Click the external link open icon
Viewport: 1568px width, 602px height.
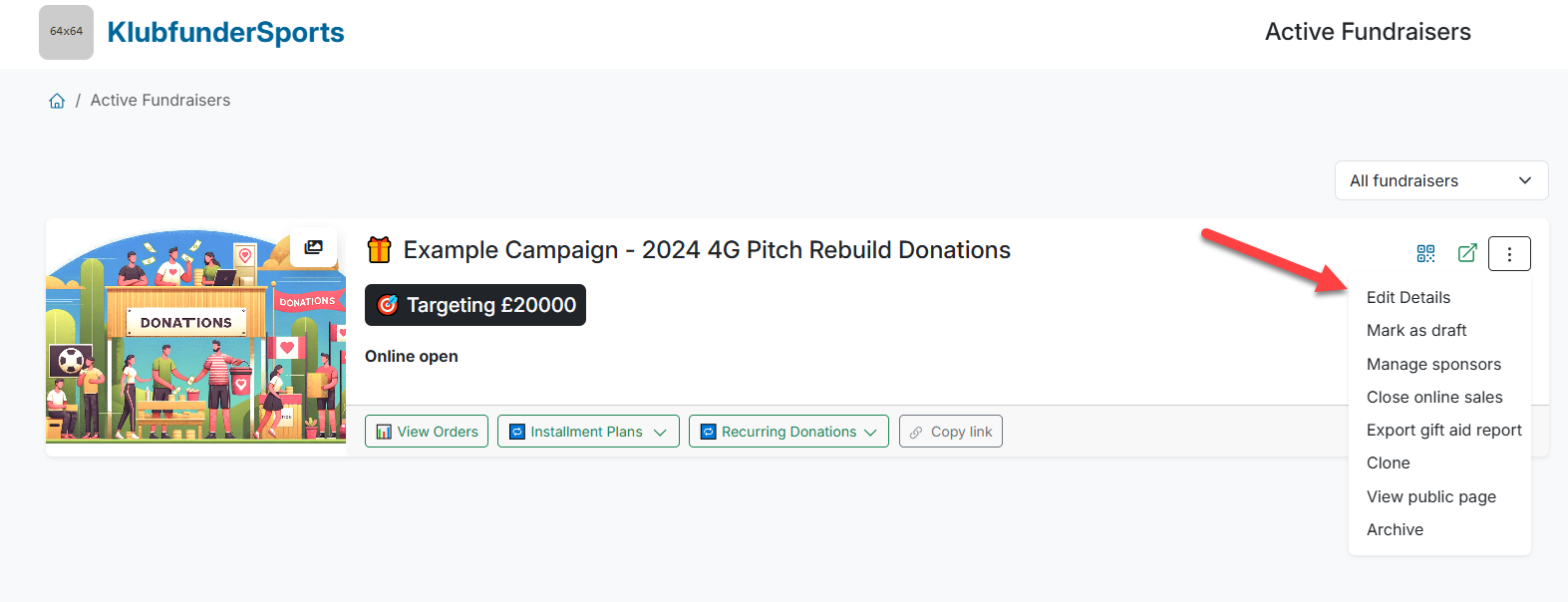tap(1467, 253)
